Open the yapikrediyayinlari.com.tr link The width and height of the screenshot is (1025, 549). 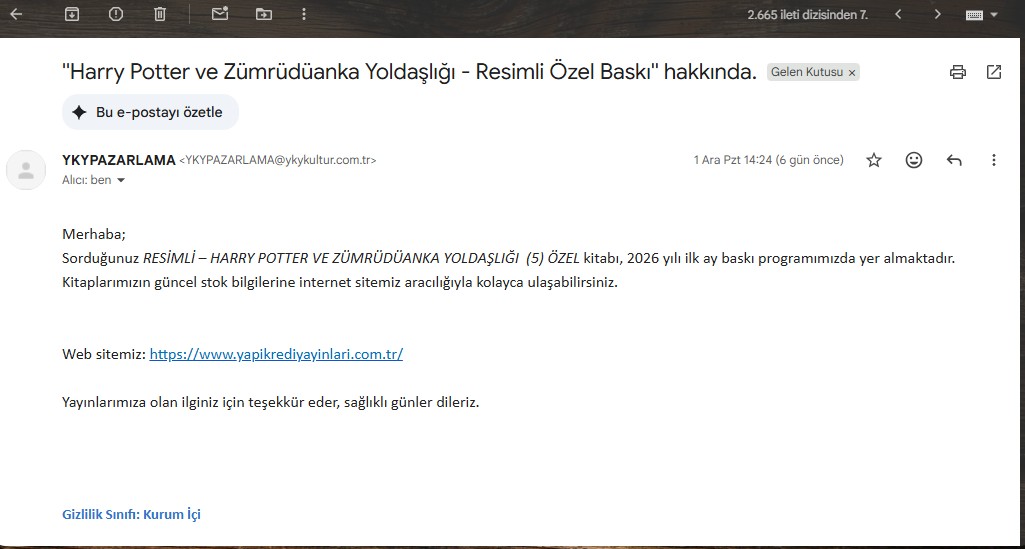[x=276, y=354]
